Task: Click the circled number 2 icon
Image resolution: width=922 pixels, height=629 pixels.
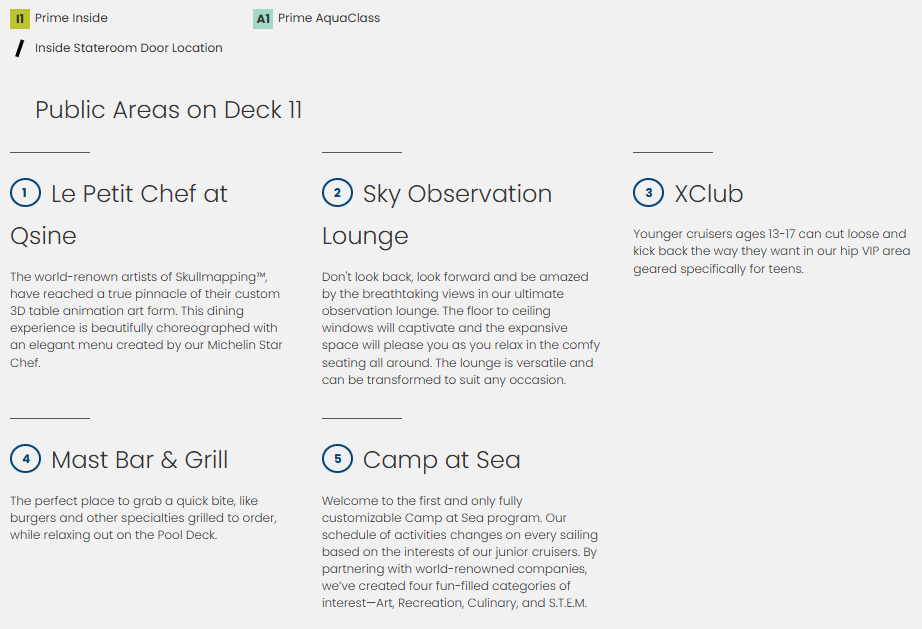Action: click(337, 193)
